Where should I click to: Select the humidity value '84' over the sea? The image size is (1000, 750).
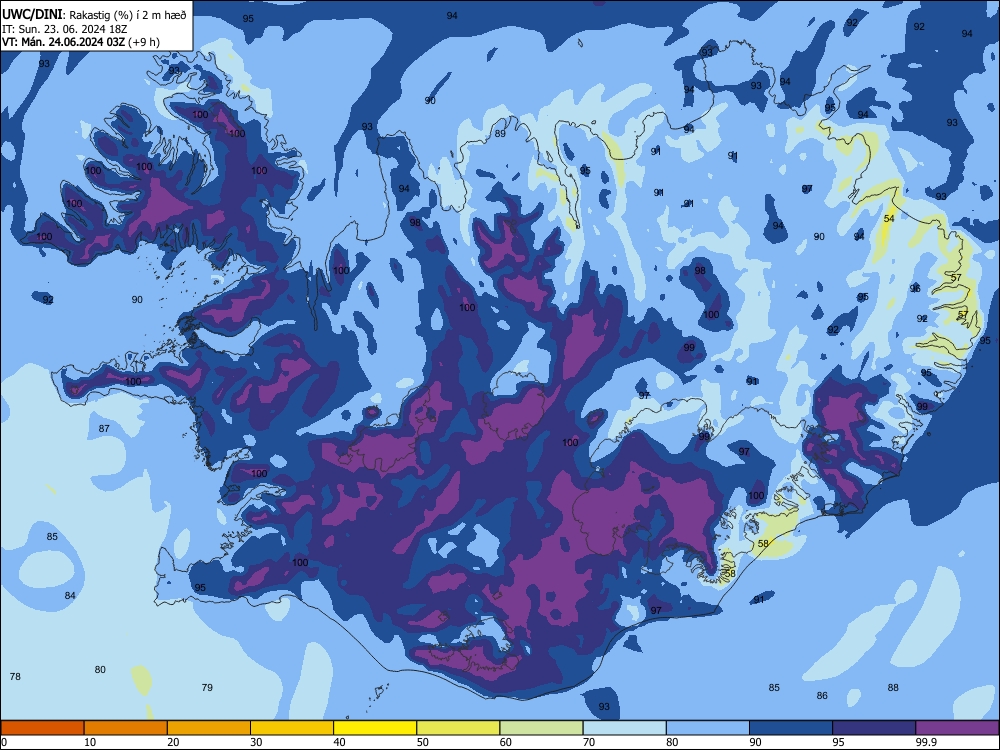click(x=70, y=596)
